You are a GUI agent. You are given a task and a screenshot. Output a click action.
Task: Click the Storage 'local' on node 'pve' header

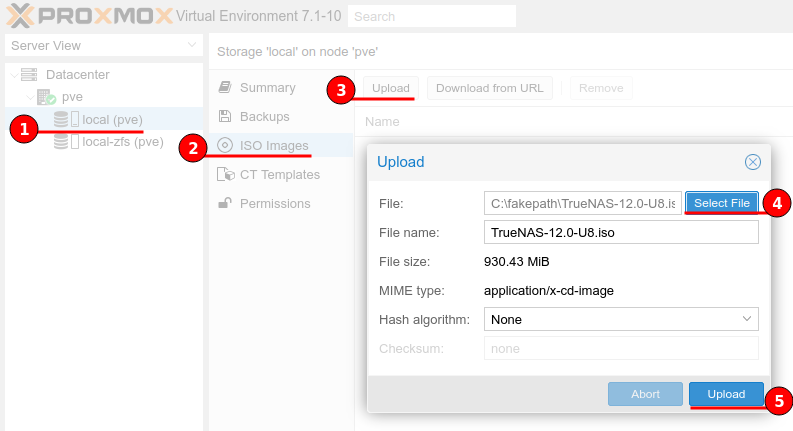297,52
